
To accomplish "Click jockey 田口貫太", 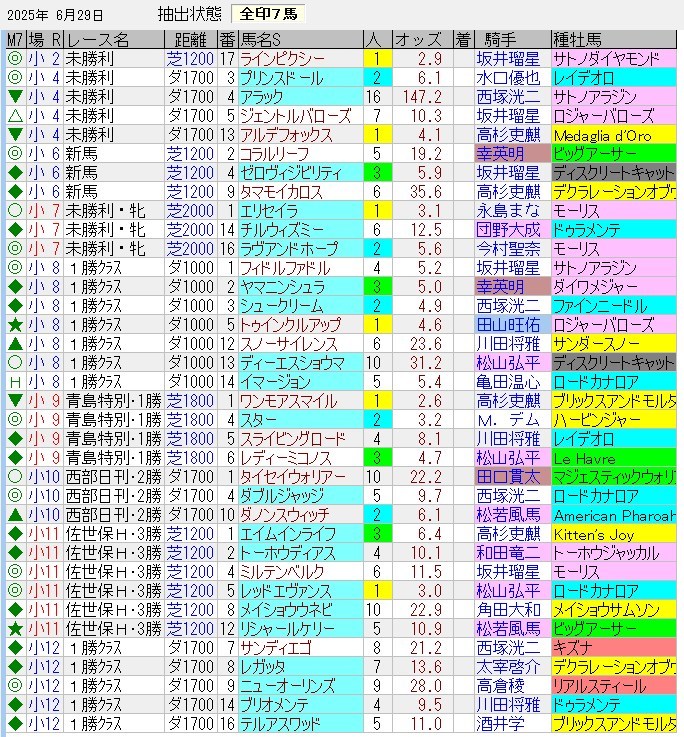I will click(508, 477).
